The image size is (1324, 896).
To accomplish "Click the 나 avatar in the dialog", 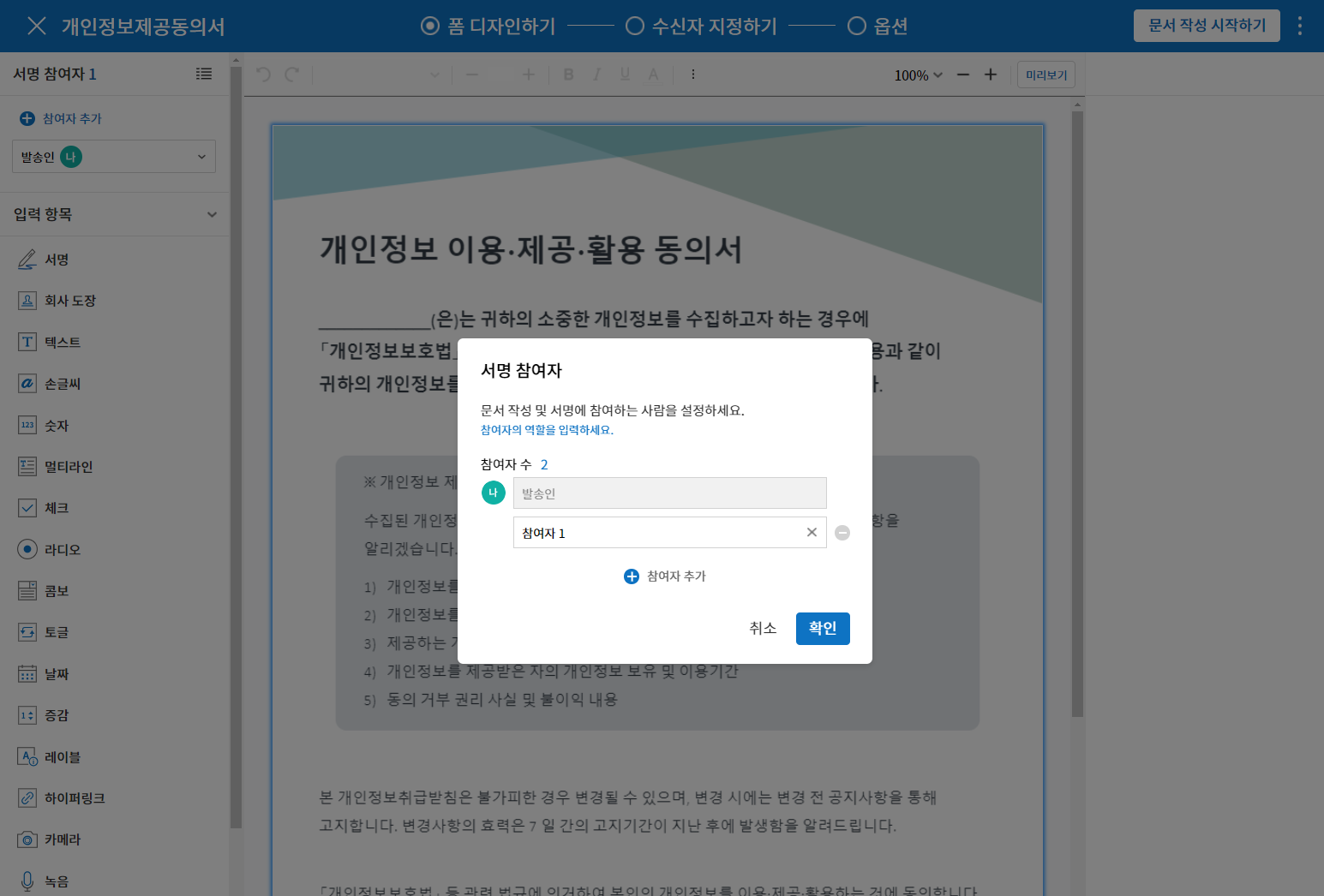I will (x=494, y=493).
